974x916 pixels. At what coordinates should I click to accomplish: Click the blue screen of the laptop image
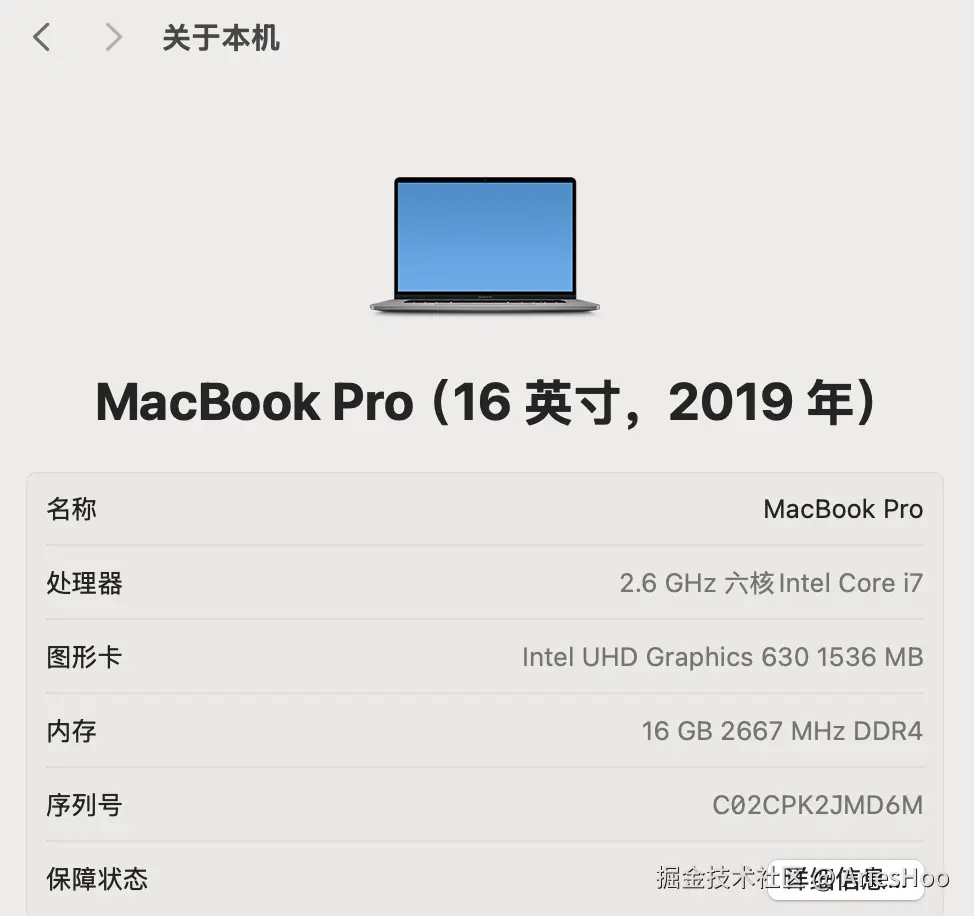tap(485, 237)
